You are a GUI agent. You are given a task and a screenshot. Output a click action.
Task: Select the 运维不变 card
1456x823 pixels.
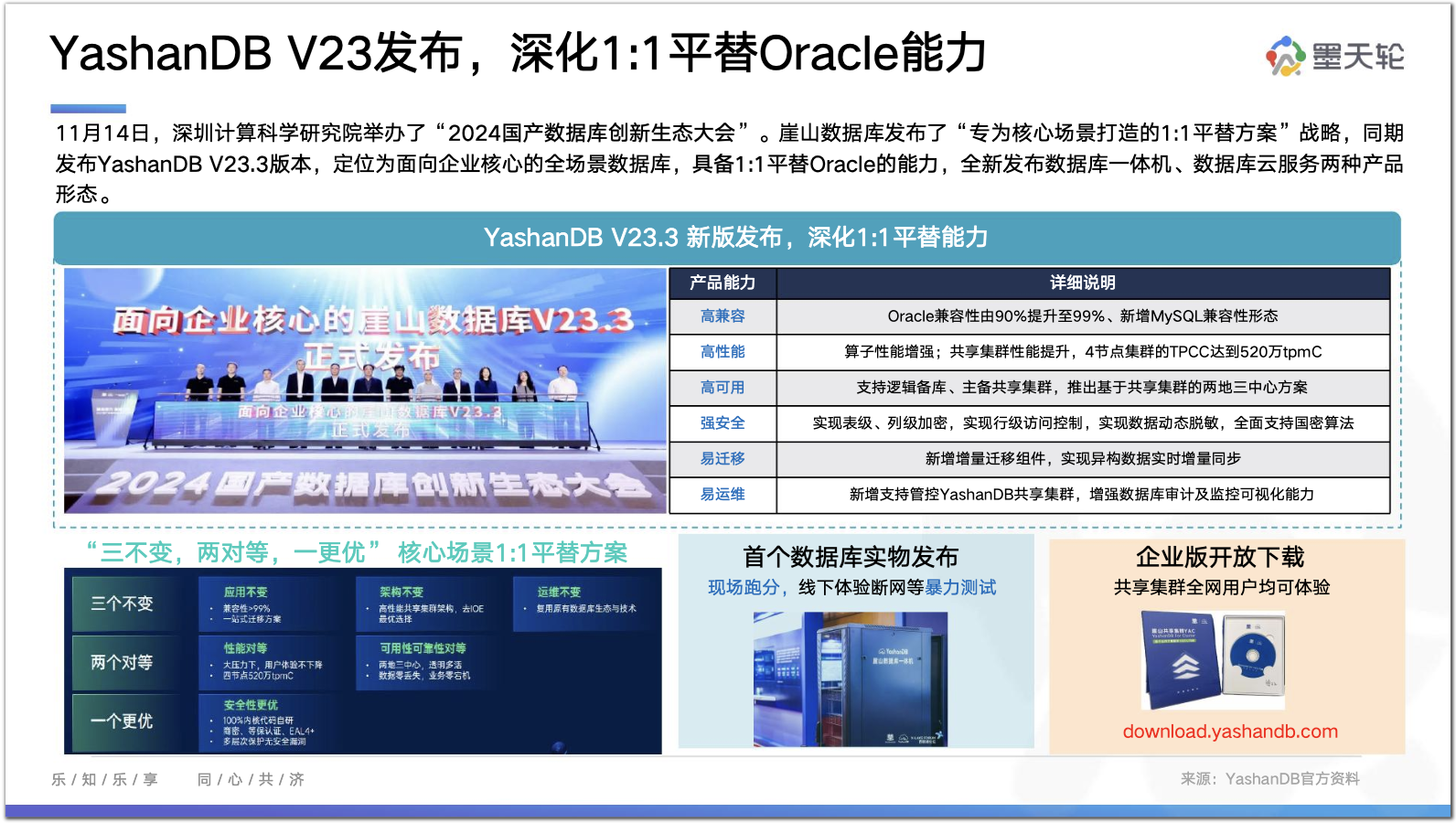pyautogui.click(x=586, y=604)
